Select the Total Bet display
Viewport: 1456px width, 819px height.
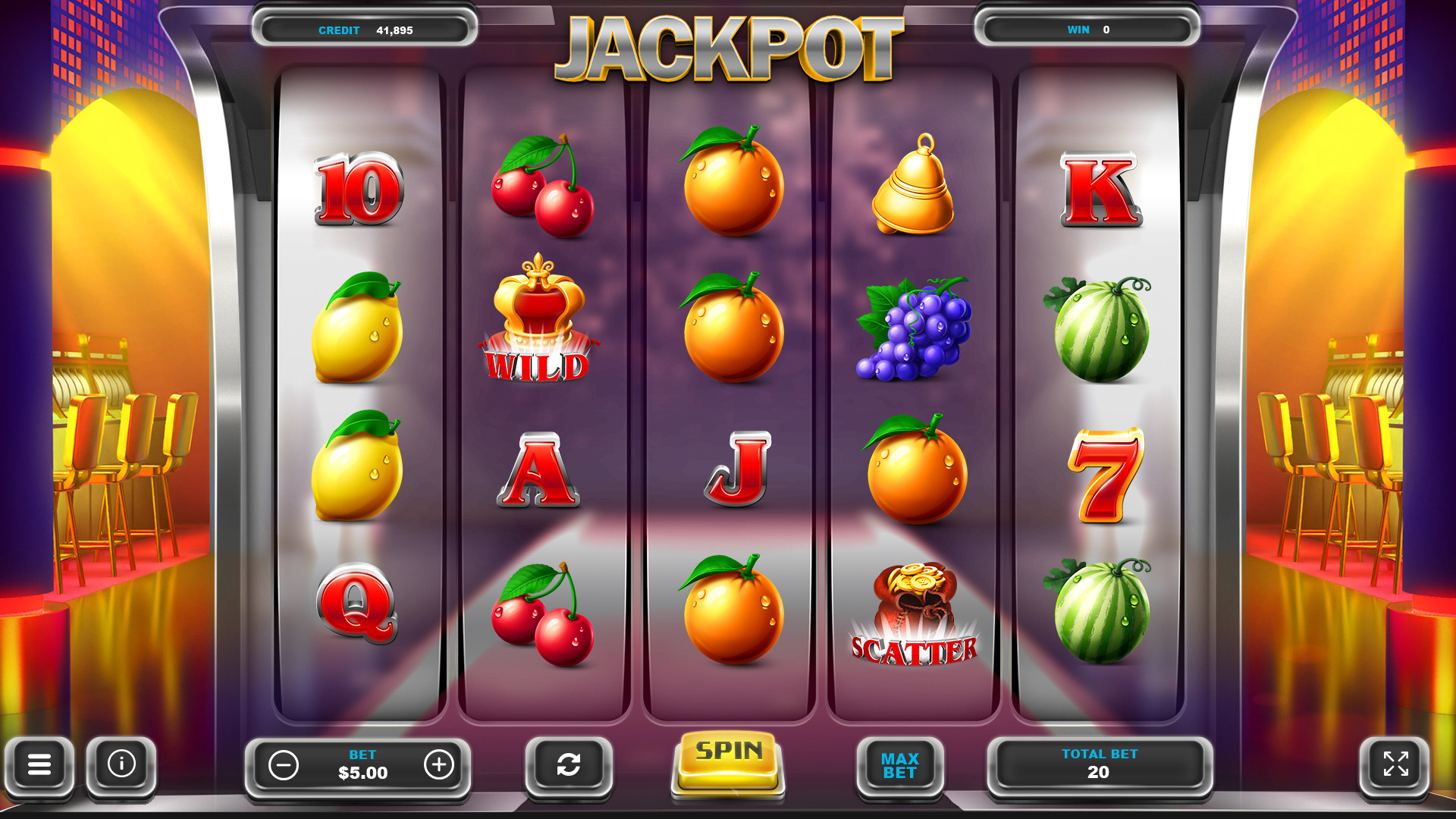1100,764
